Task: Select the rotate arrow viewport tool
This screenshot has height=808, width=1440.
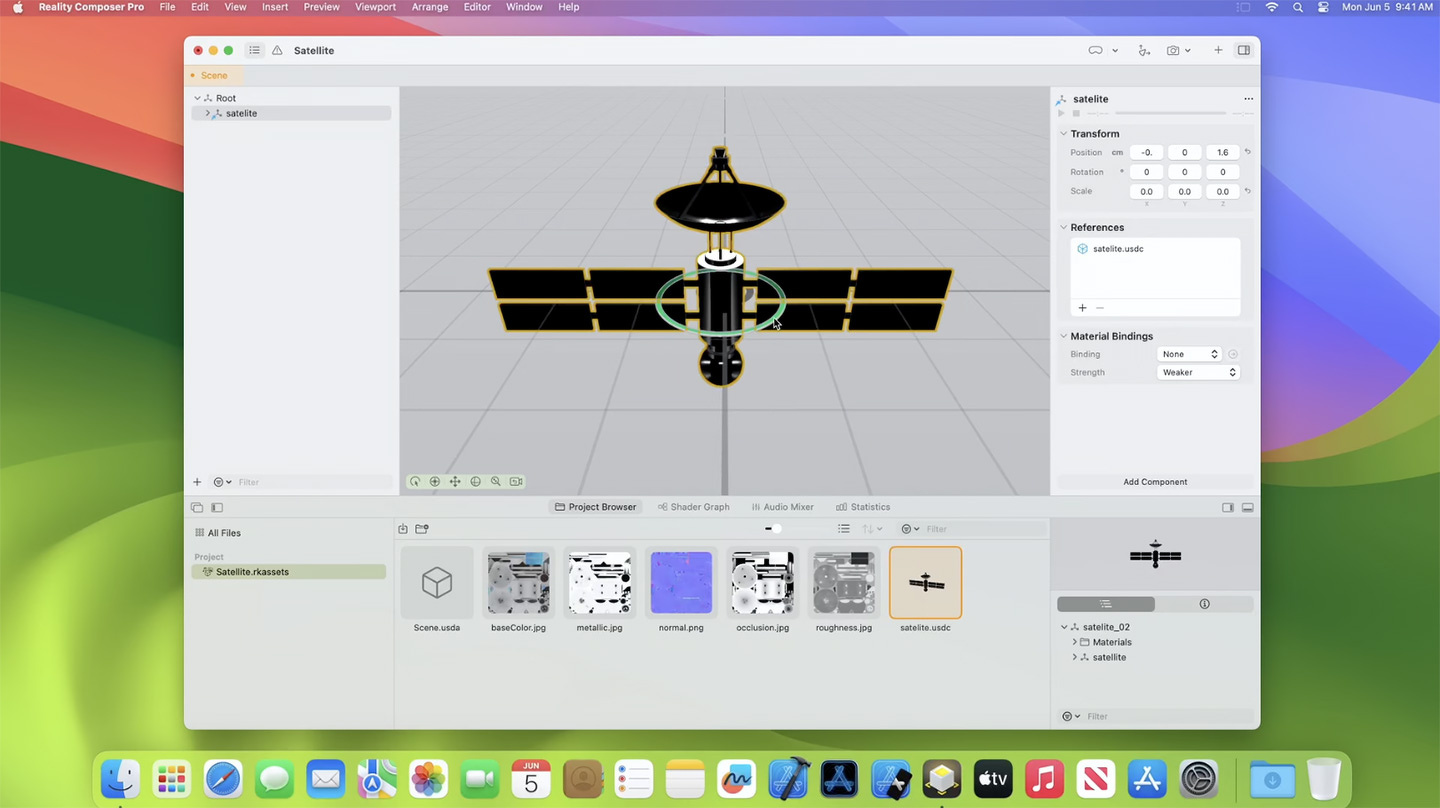Action: click(415, 481)
